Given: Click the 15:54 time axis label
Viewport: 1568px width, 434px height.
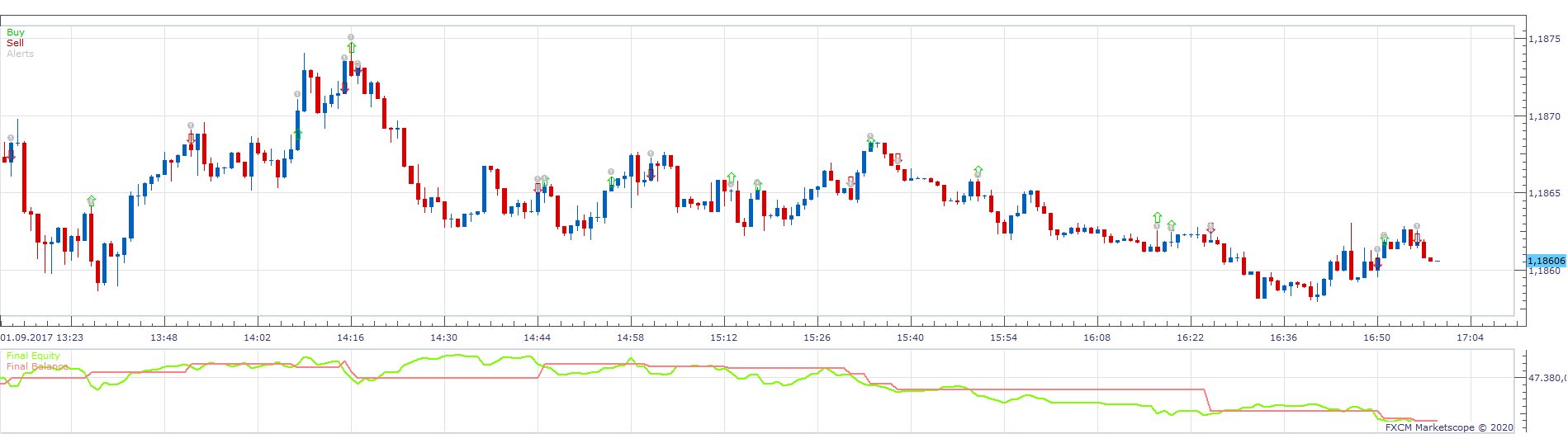Looking at the screenshot, I should click(x=1004, y=337).
